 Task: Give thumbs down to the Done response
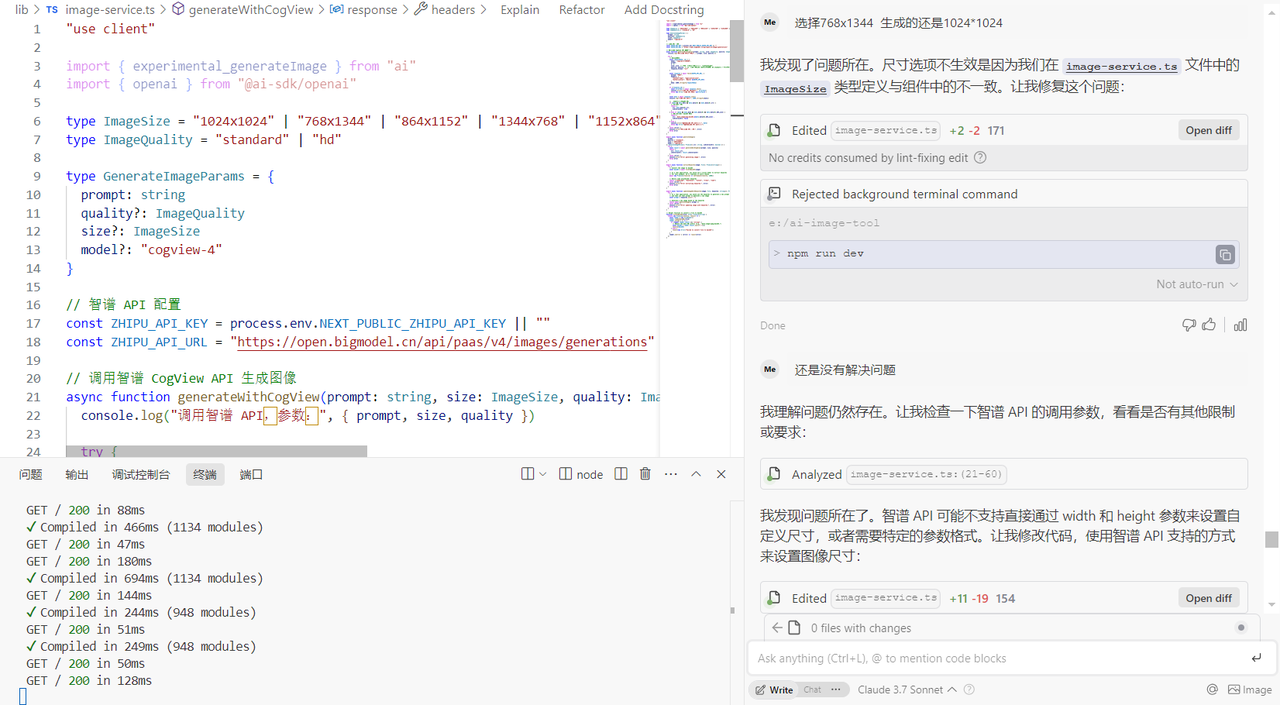(x=1189, y=325)
